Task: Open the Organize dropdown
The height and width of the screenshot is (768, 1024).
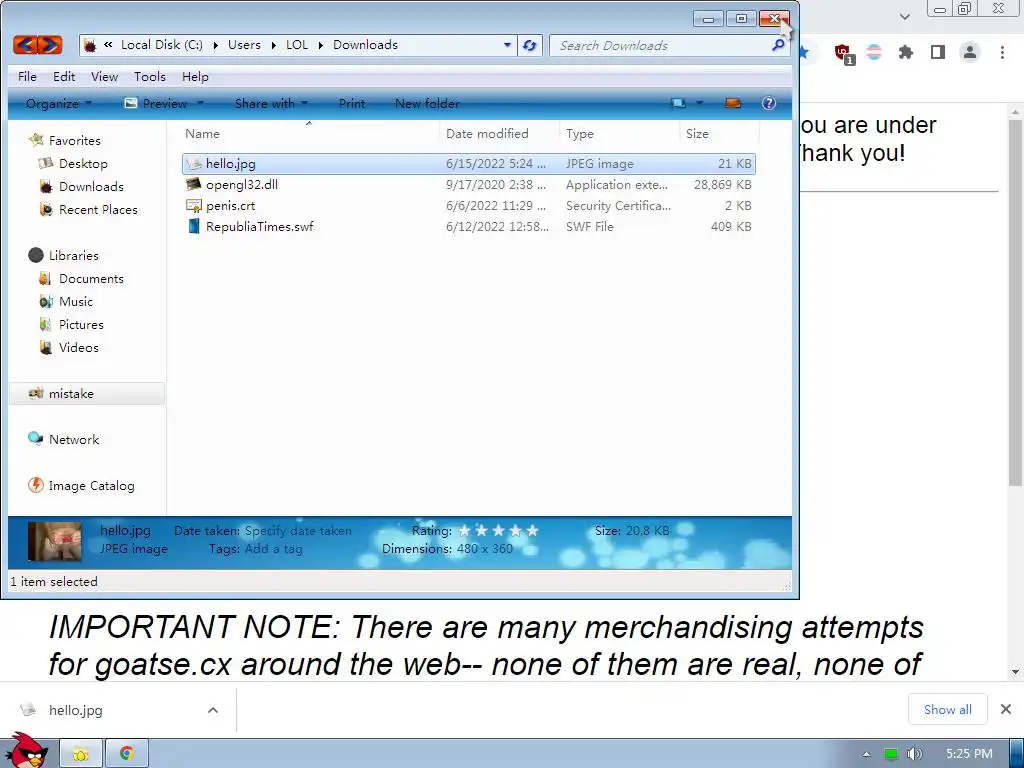Action: click(x=59, y=103)
